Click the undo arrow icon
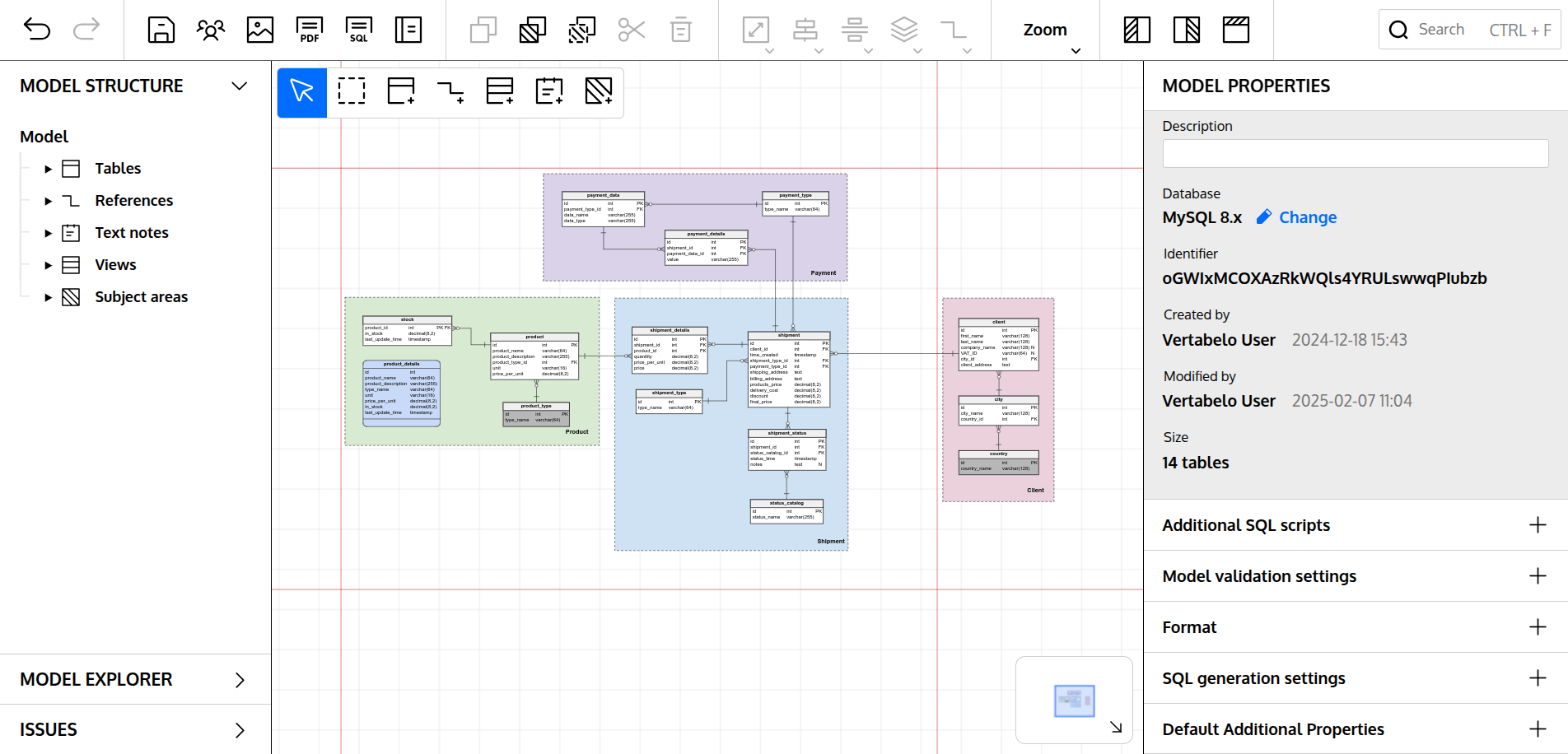The width and height of the screenshot is (1568, 754). [37, 30]
